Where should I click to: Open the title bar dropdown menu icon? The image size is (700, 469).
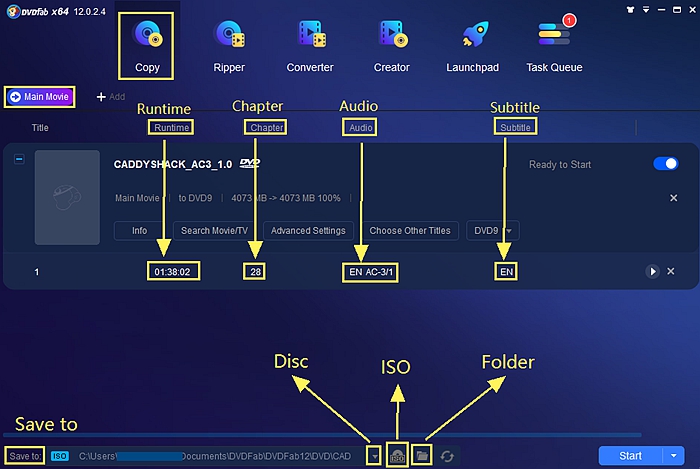[646, 9]
